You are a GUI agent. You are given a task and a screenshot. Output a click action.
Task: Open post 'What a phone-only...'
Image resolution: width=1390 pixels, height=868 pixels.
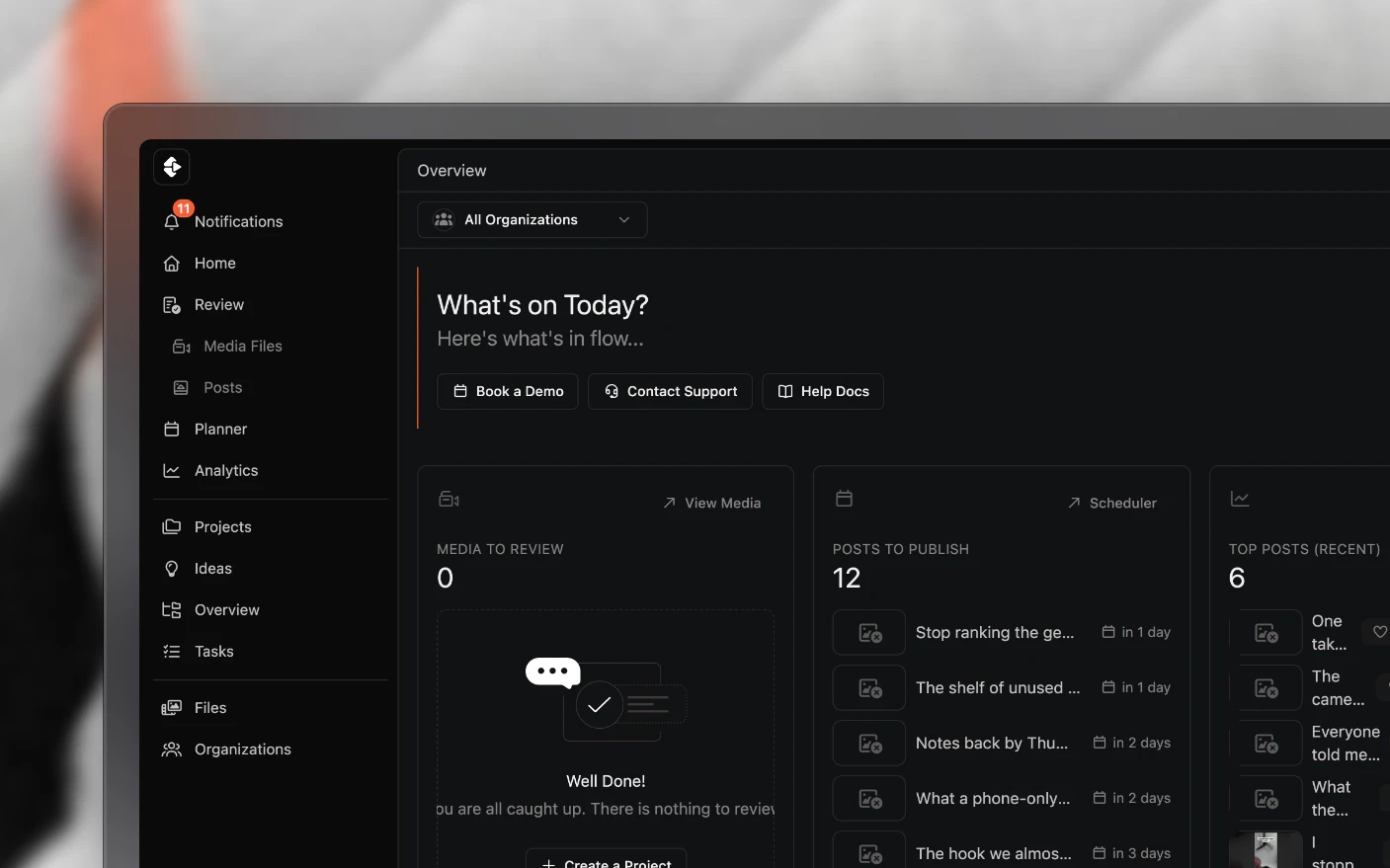click(x=993, y=799)
